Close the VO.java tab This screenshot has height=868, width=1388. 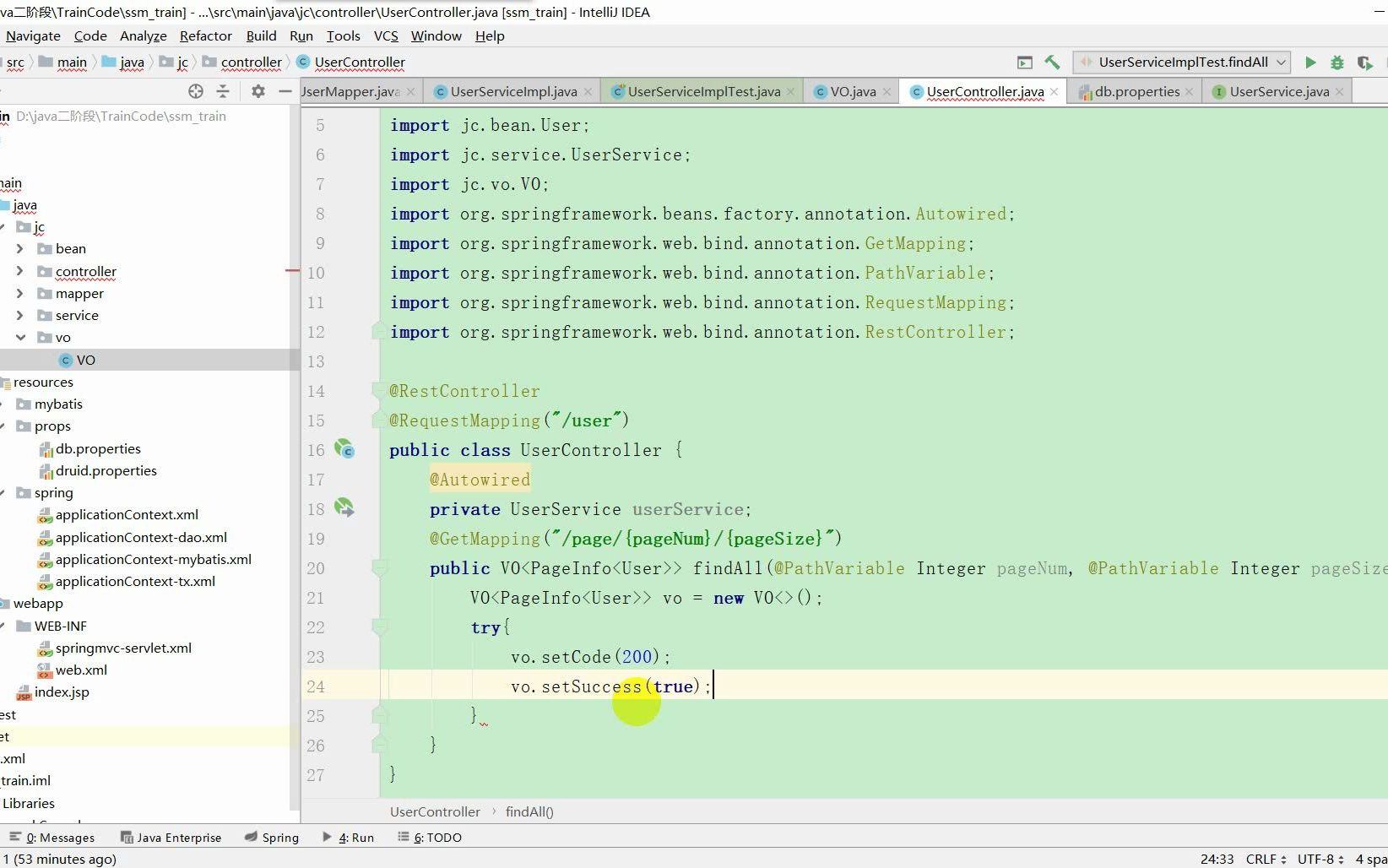pos(886,92)
